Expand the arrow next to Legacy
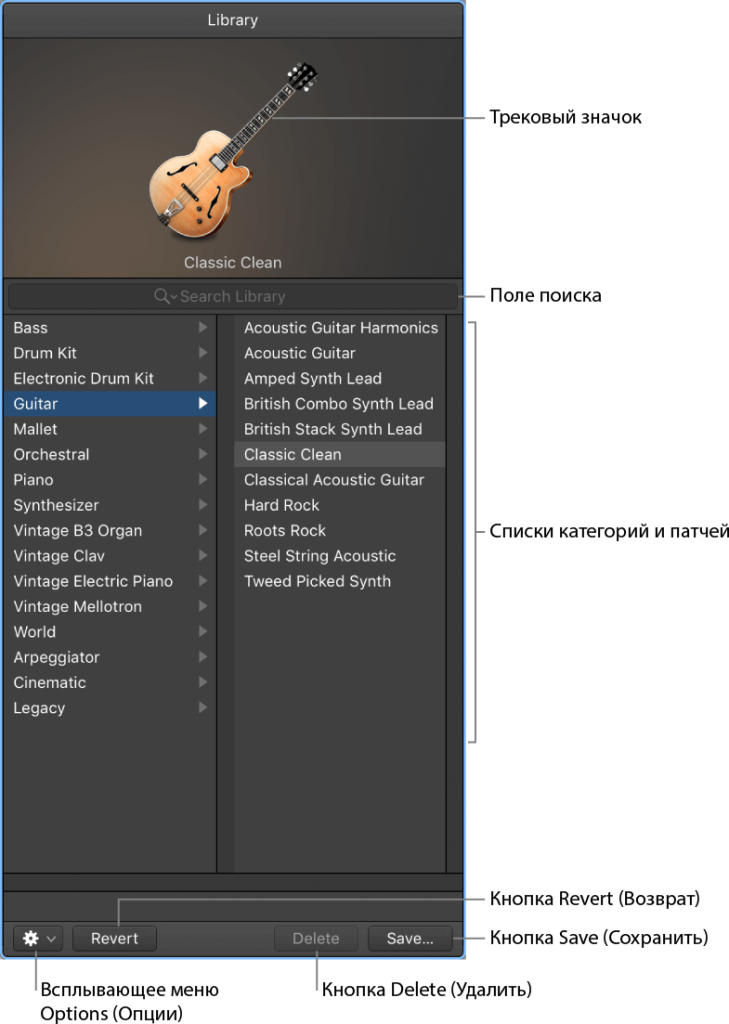 pos(203,707)
